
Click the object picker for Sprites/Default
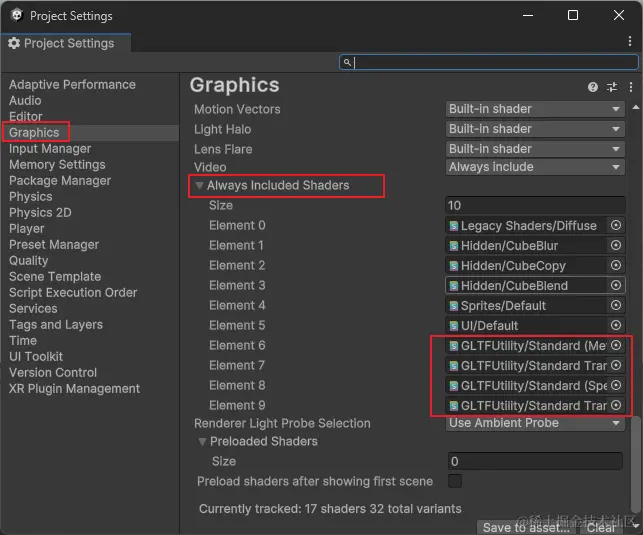click(x=616, y=305)
